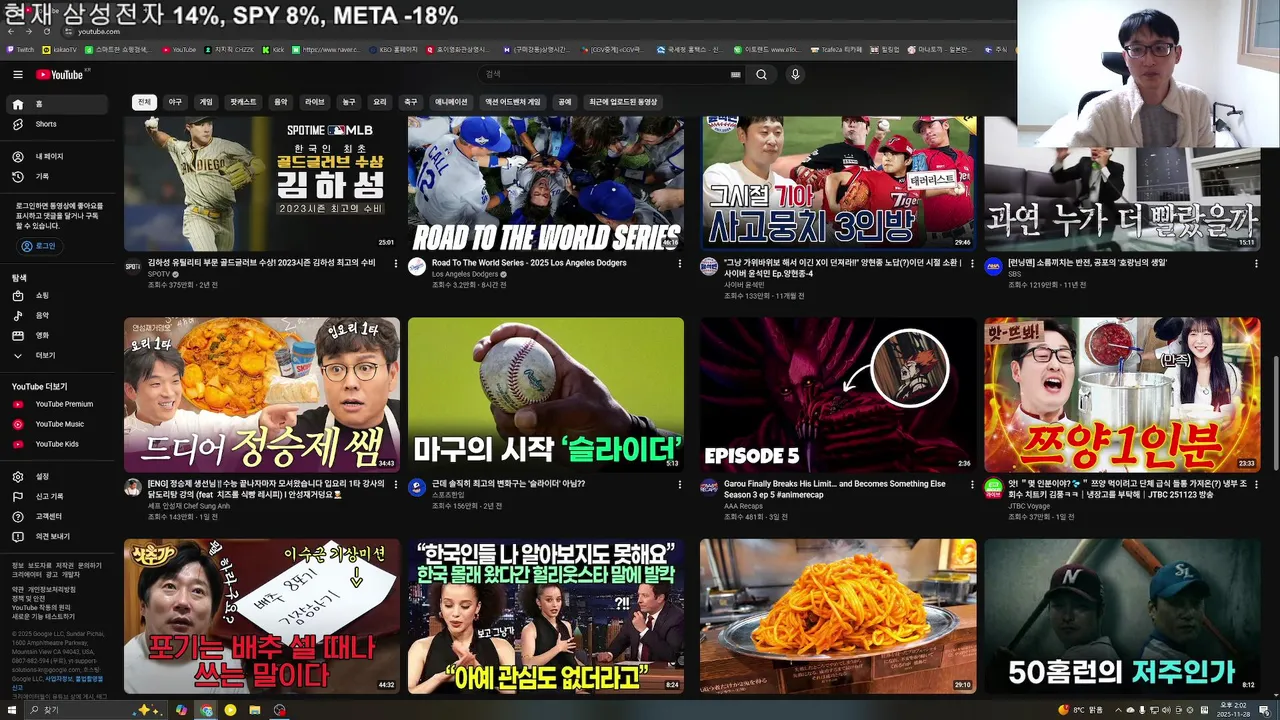Open more options for Garou Episode 5 video
The height and width of the screenshot is (720, 1280).
[x=972, y=485]
